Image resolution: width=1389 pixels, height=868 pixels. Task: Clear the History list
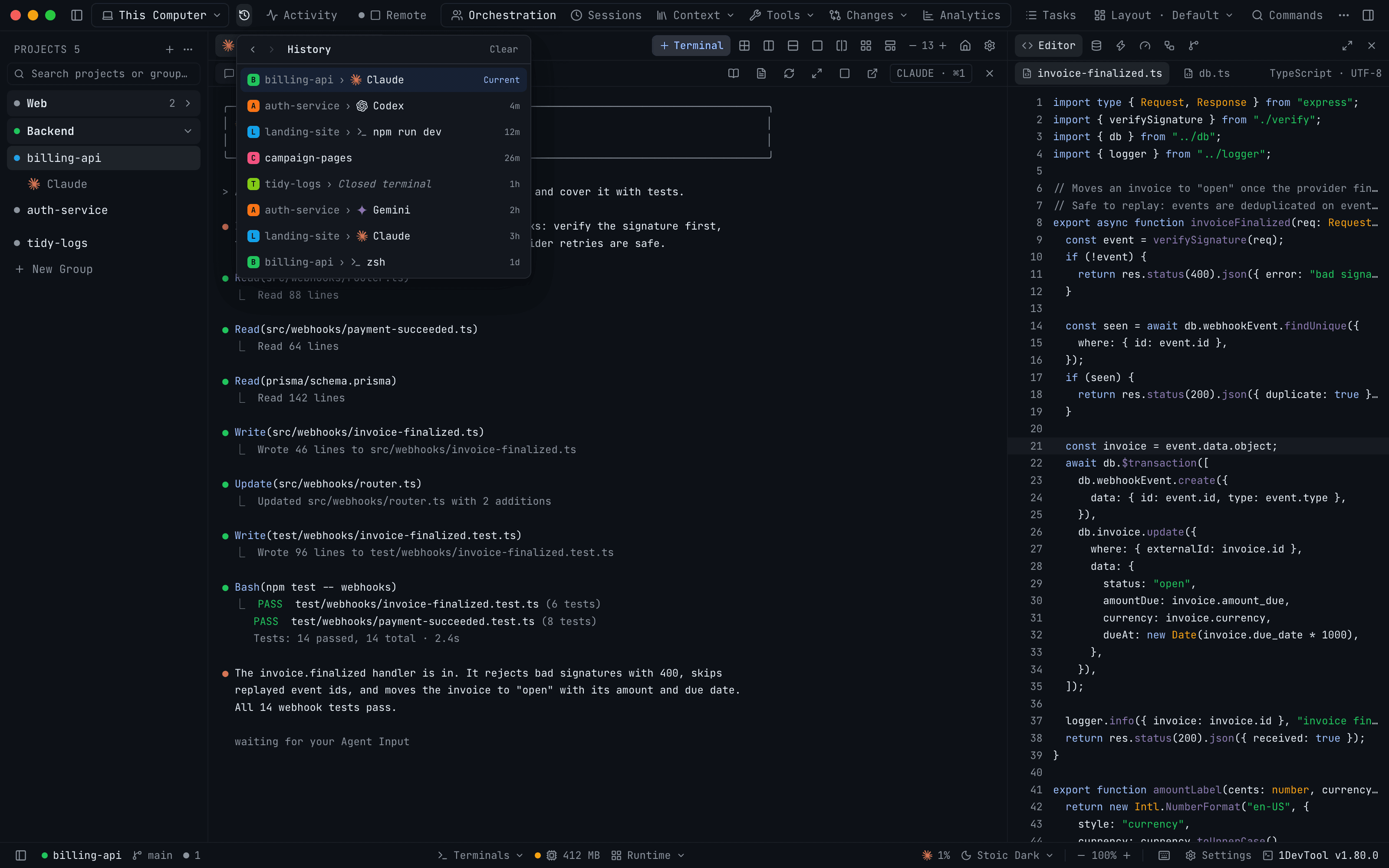[504, 49]
